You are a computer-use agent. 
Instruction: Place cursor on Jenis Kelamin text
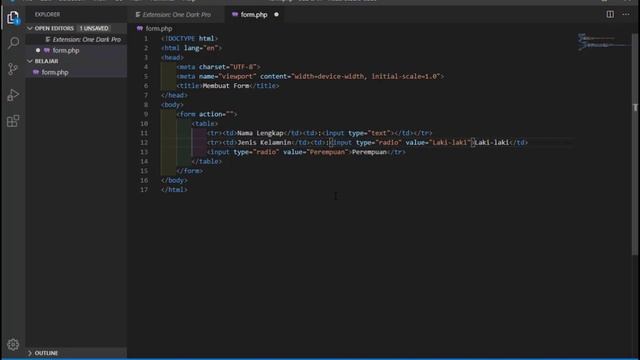pos(264,142)
